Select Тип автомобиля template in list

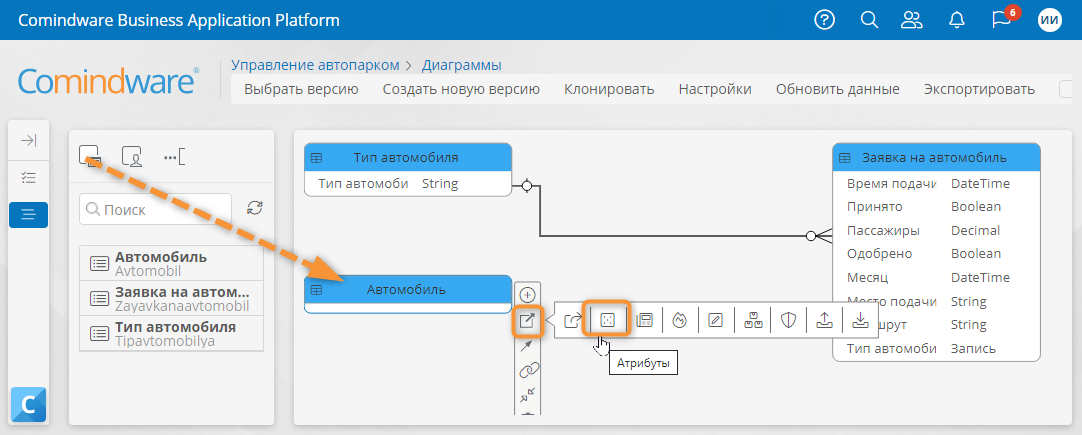click(x=171, y=334)
